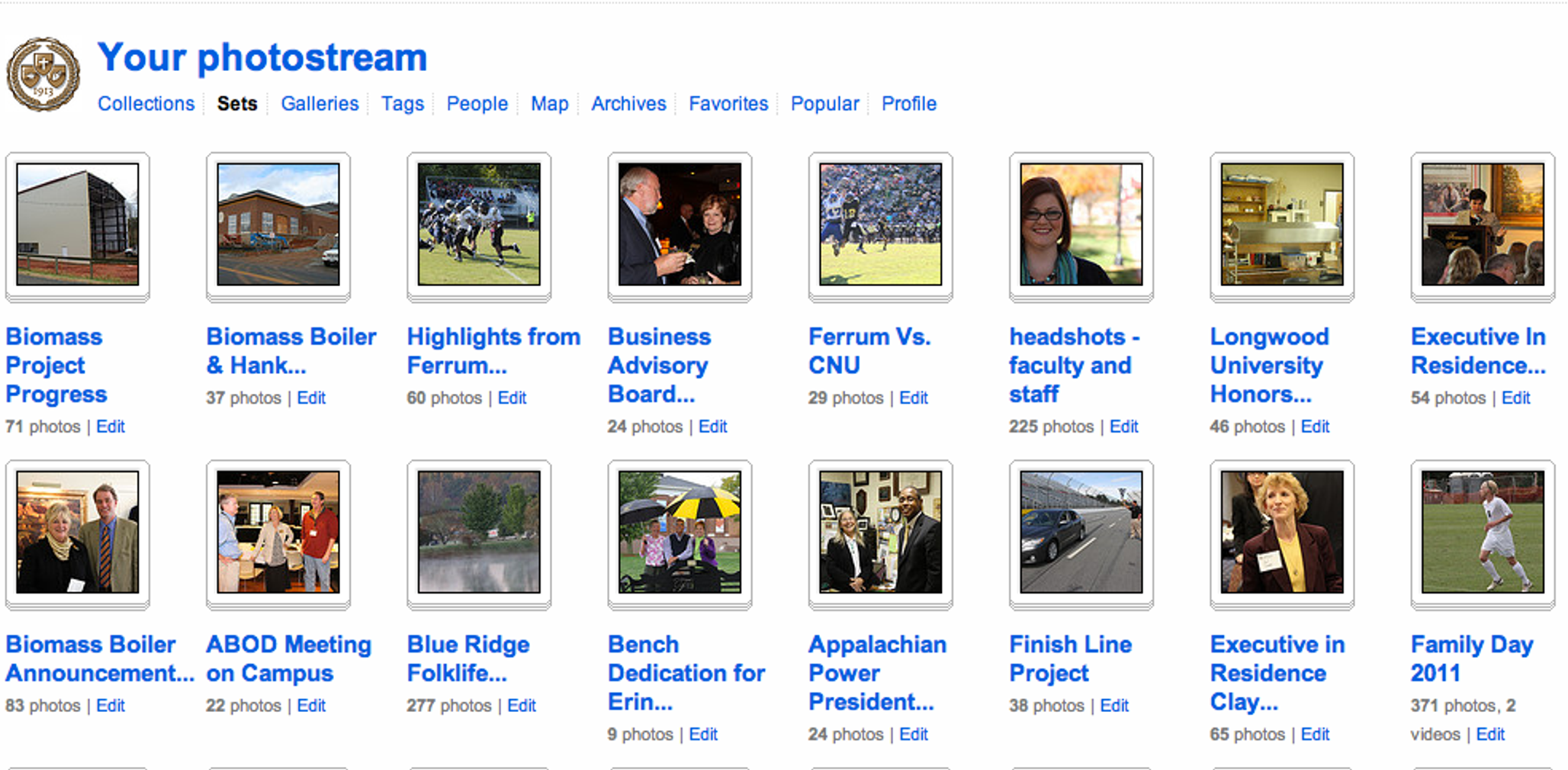The image size is (1568, 770).
Task: Open the Family Day 2011 soccer thumbnail
Action: click(1483, 532)
